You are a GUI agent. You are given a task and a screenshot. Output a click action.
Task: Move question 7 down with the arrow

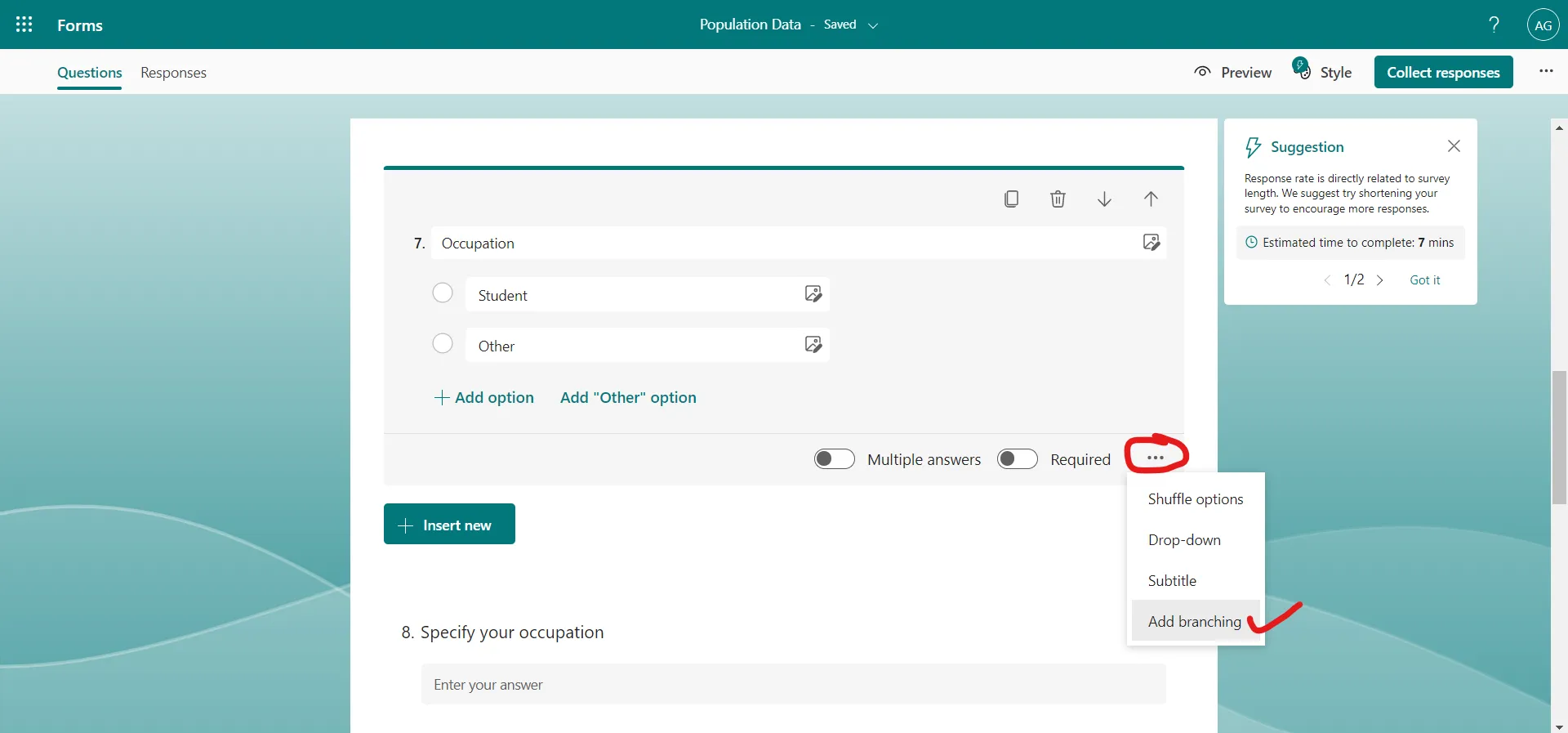point(1104,199)
